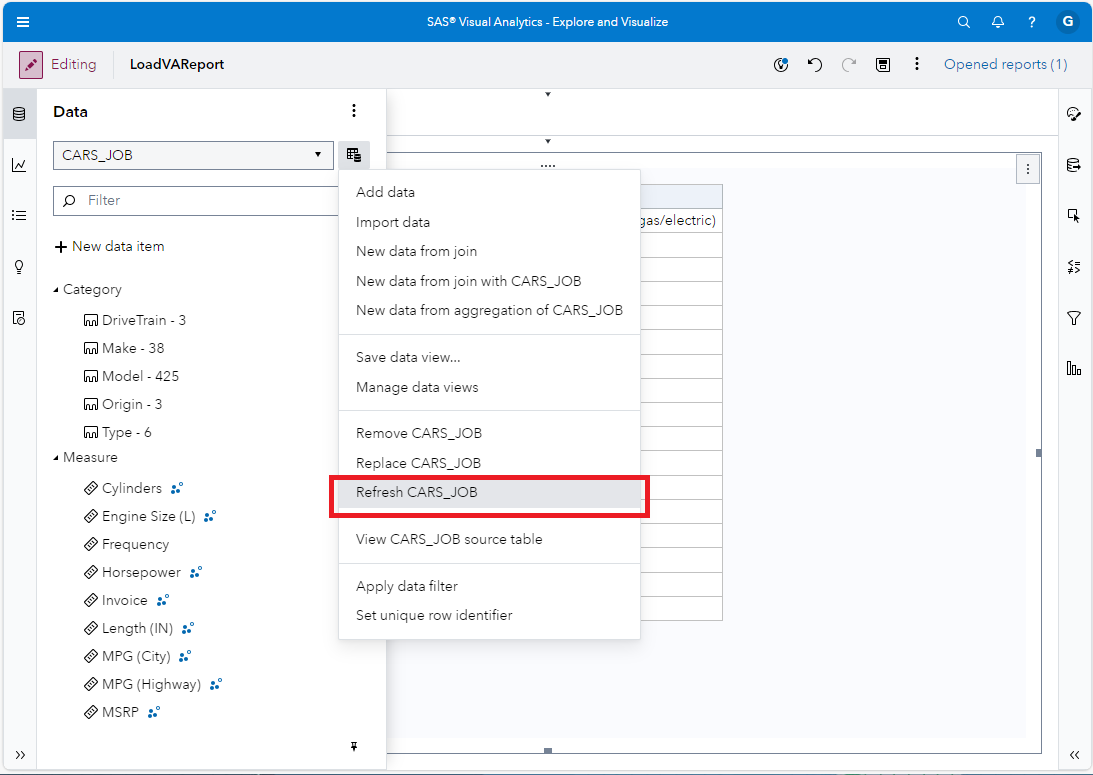The height and width of the screenshot is (775, 1093).
Task: Toggle the pin at bottom of Data pane
Action: click(x=354, y=747)
